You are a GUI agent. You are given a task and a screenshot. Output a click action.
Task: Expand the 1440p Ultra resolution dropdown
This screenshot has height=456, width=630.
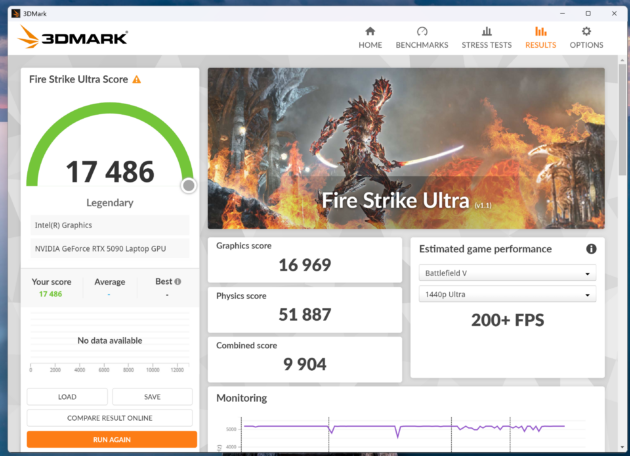point(507,294)
